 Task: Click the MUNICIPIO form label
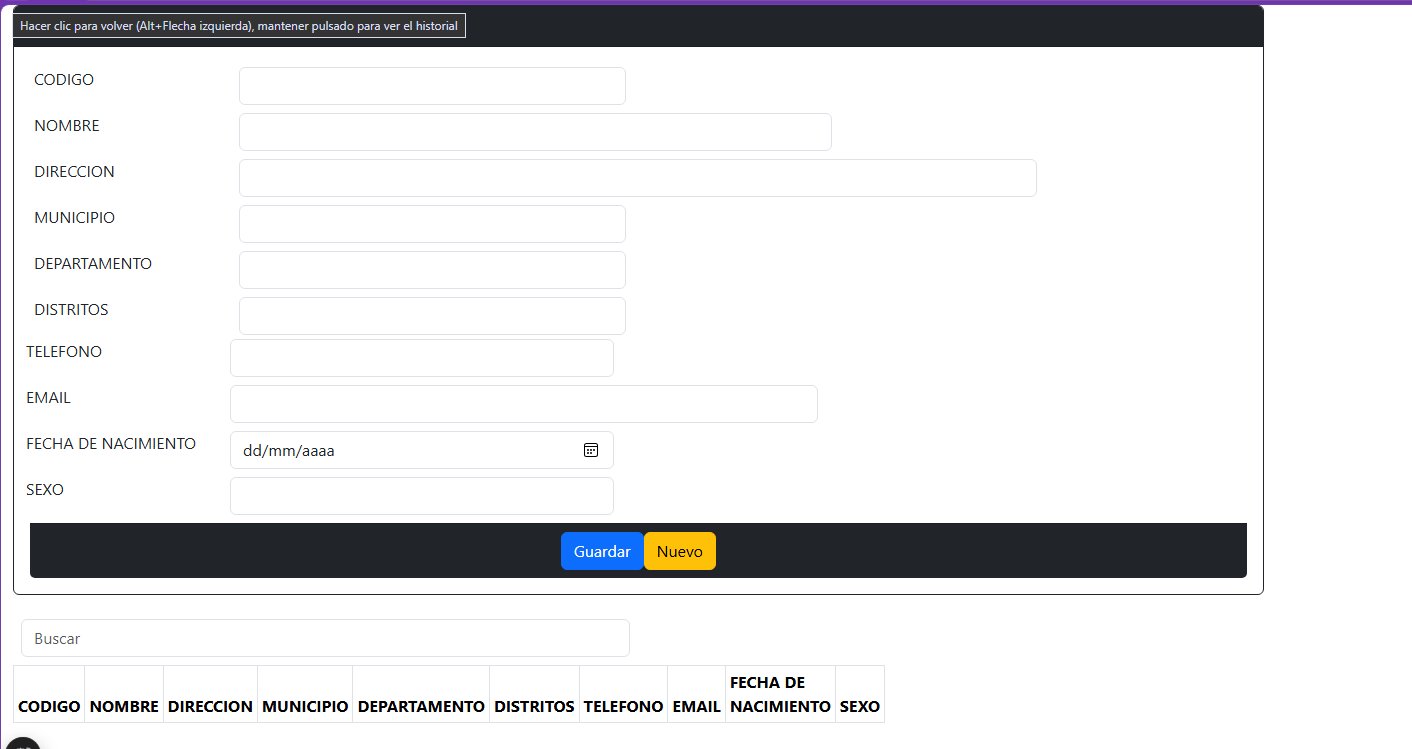[x=74, y=217]
